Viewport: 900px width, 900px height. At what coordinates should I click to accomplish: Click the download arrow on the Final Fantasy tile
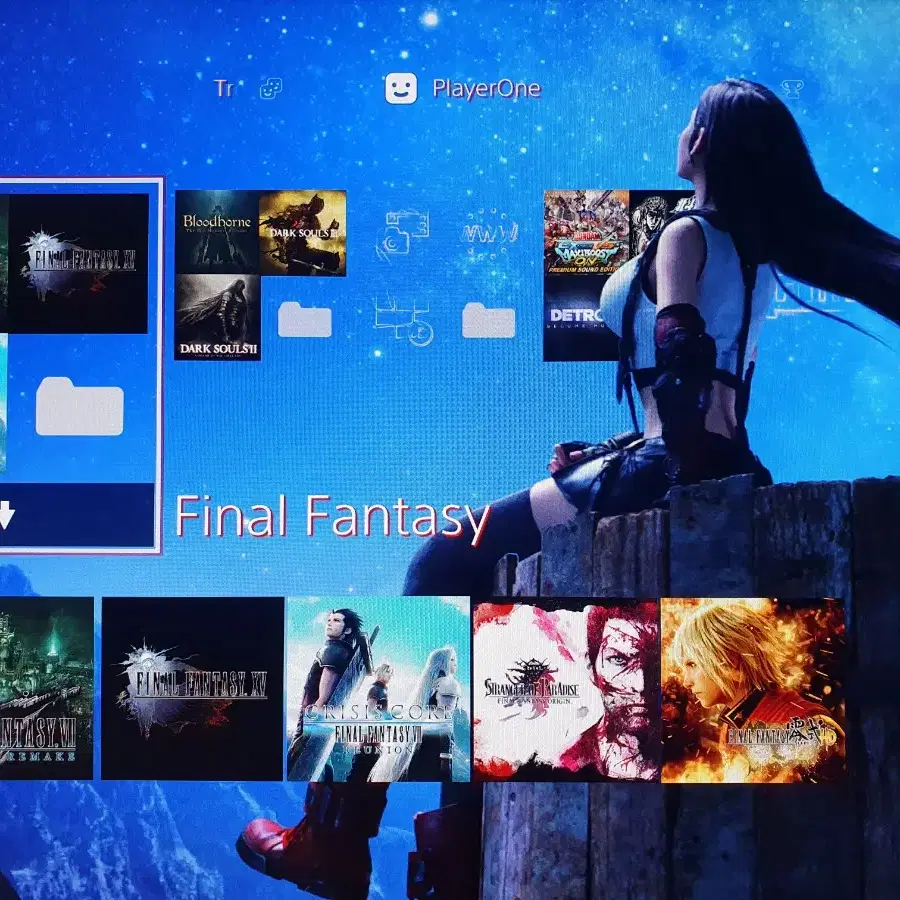click(x=6, y=514)
